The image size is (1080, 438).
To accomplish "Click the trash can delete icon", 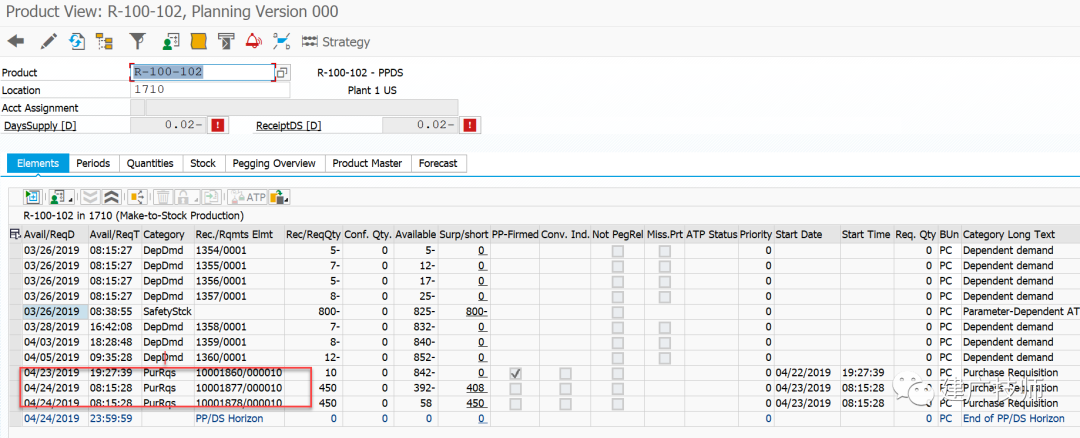I will (x=163, y=197).
